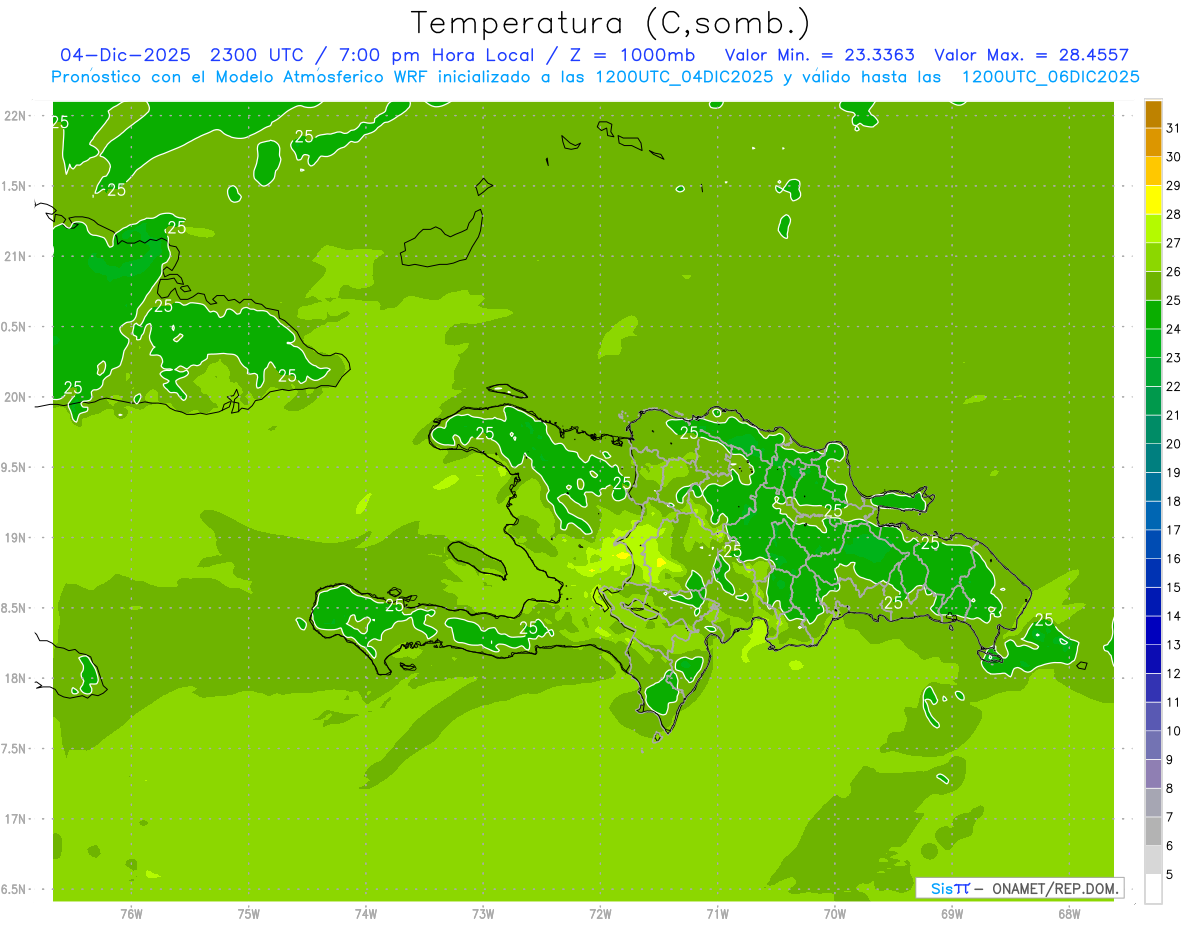The width and height of the screenshot is (1200, 927).
Task: Click the dark blue legend swatch between 13 and 14
Action: [x=1153, y=631]
